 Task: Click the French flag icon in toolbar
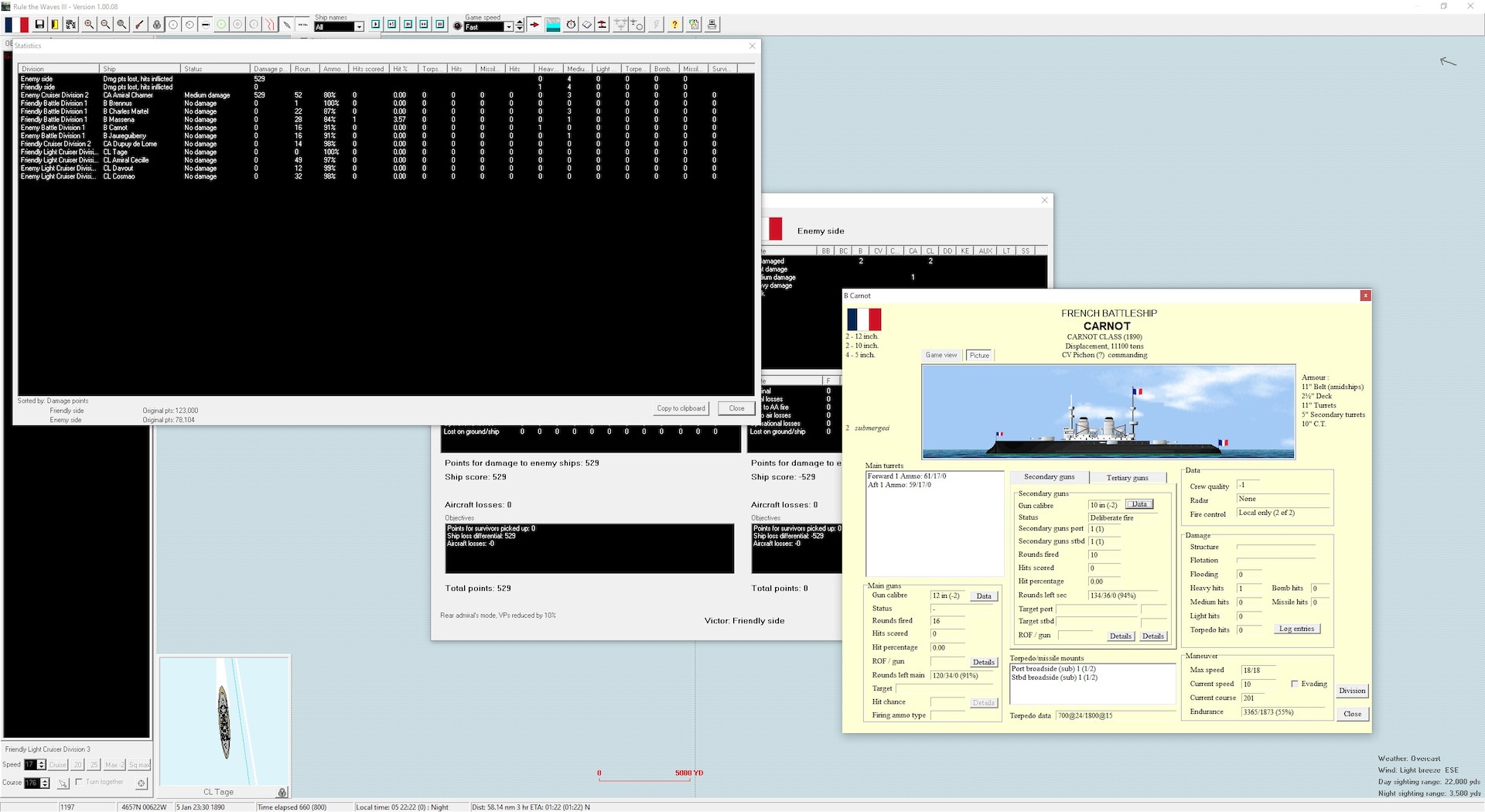[16, 25]
